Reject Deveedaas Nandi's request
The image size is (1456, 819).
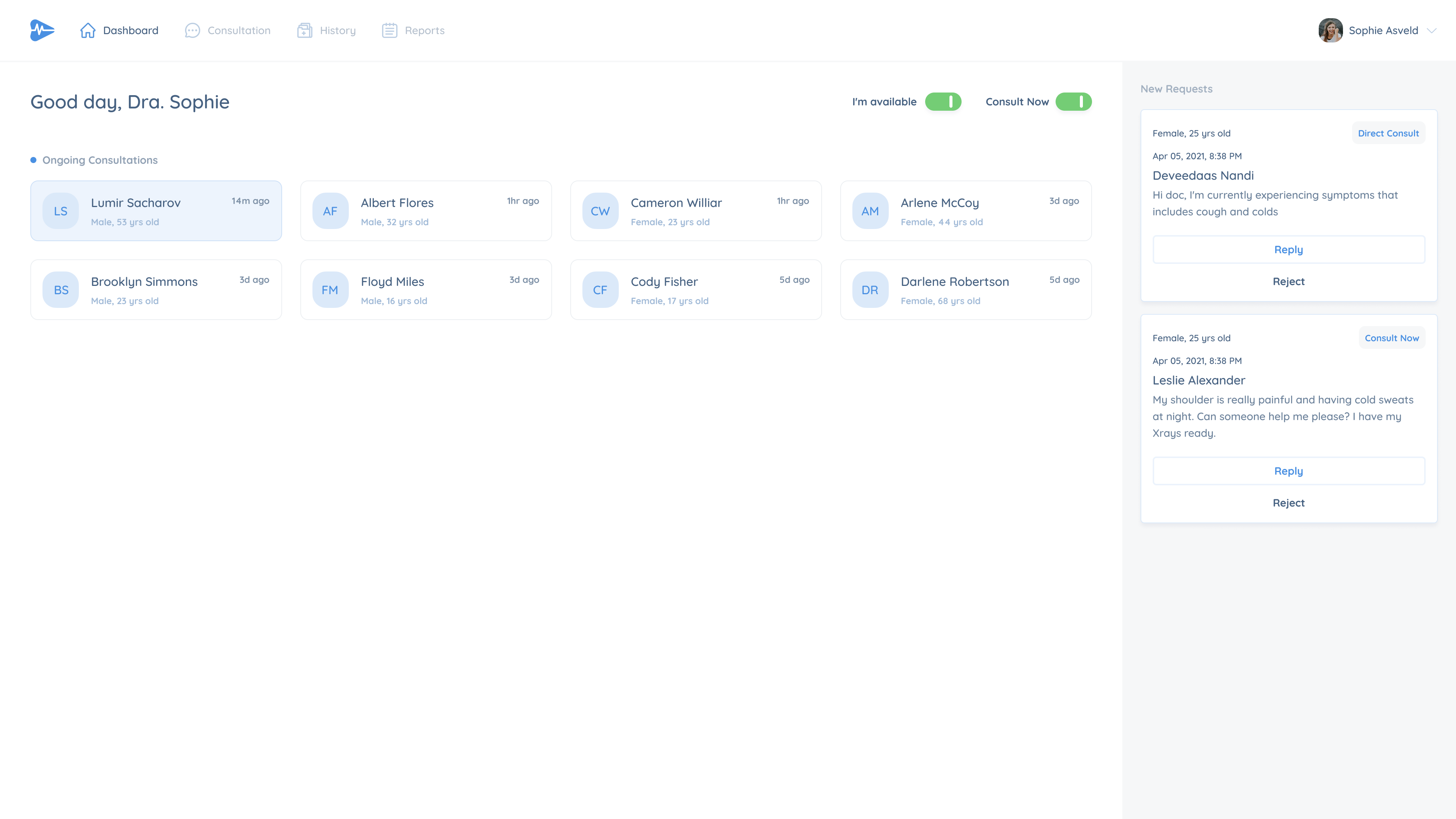1289,281
